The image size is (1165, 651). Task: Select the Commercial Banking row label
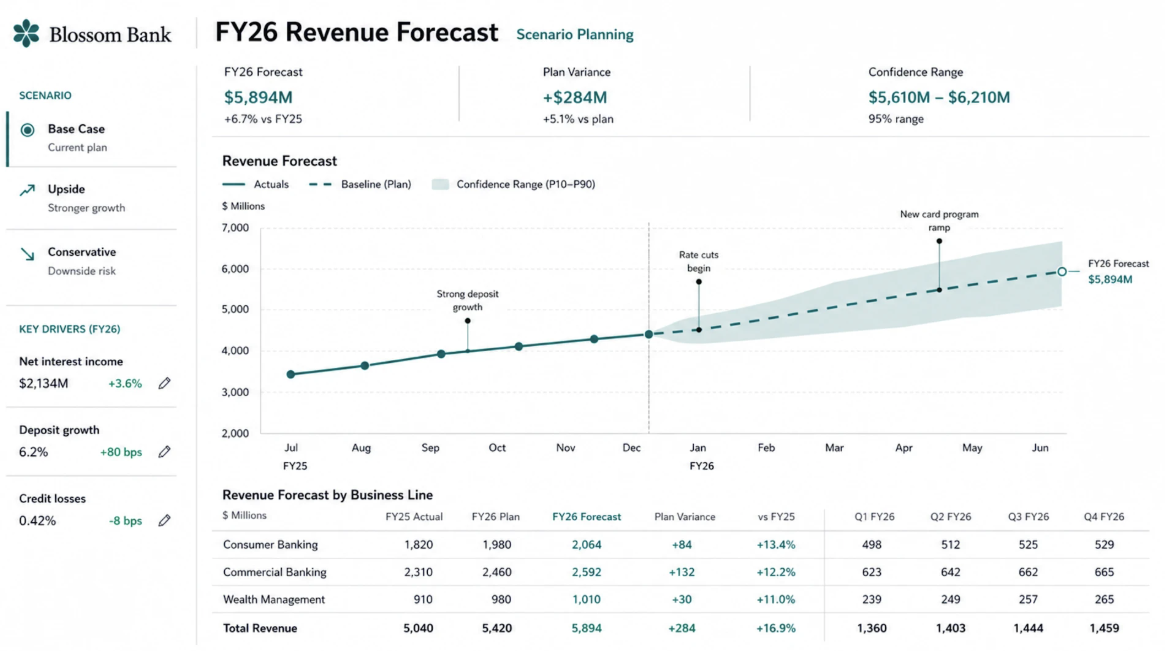click(x=274, y=572)
